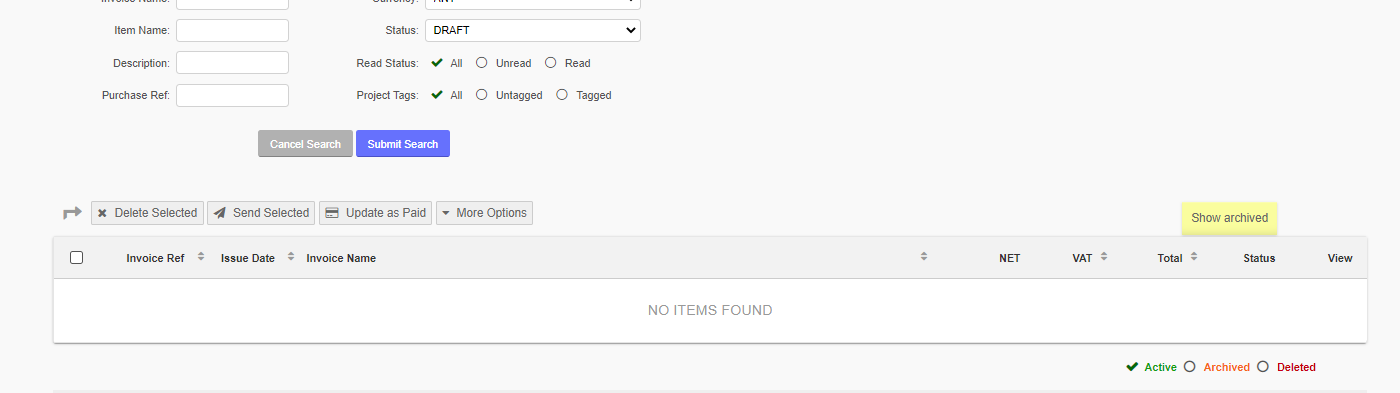Image resolution: width=1400 pixels, height=393 pixels.
Task: Tick the select-all invoices checkbox
Action: [x=77, y=257]
